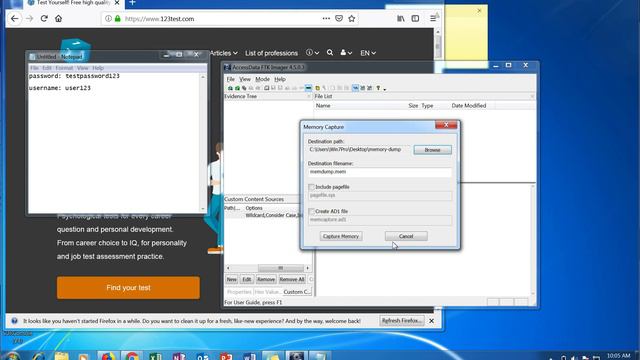The height and width of the screenshot is (360, 640).
Task: Select the Test Yourself Firefox tab
Action: coord(73,3)
